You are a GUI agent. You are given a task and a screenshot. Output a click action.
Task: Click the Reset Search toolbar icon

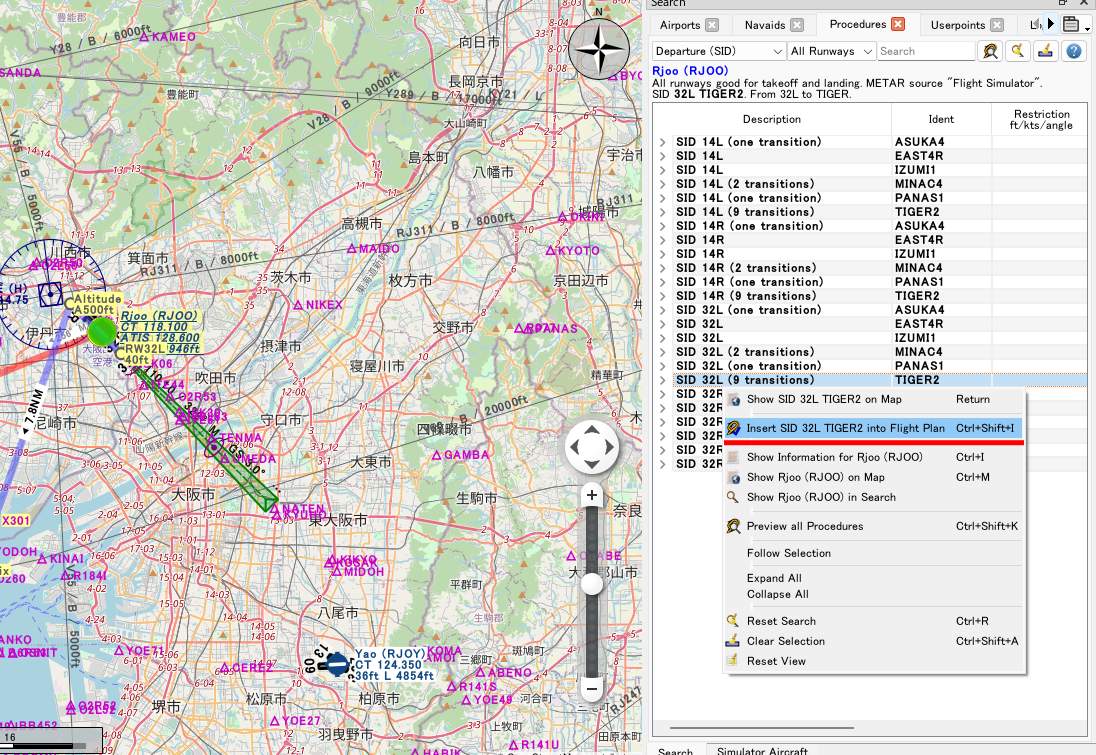point(1018,51)
